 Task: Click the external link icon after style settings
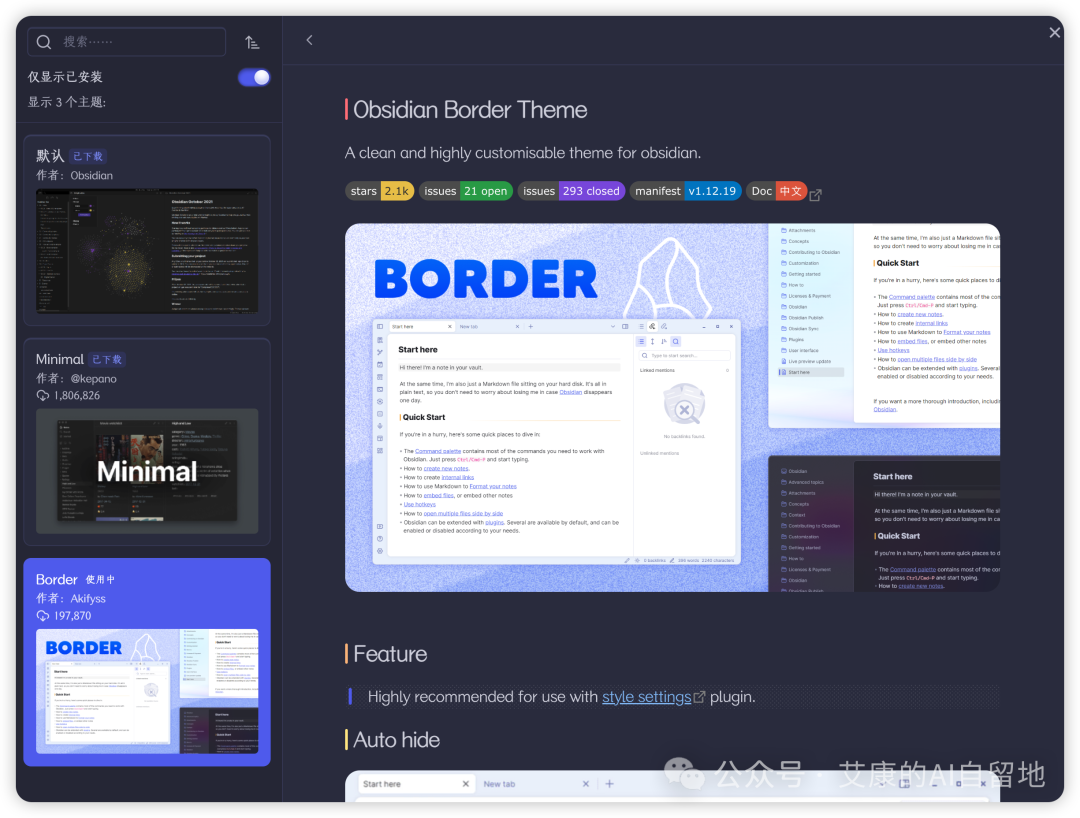[x=699, y=697]
